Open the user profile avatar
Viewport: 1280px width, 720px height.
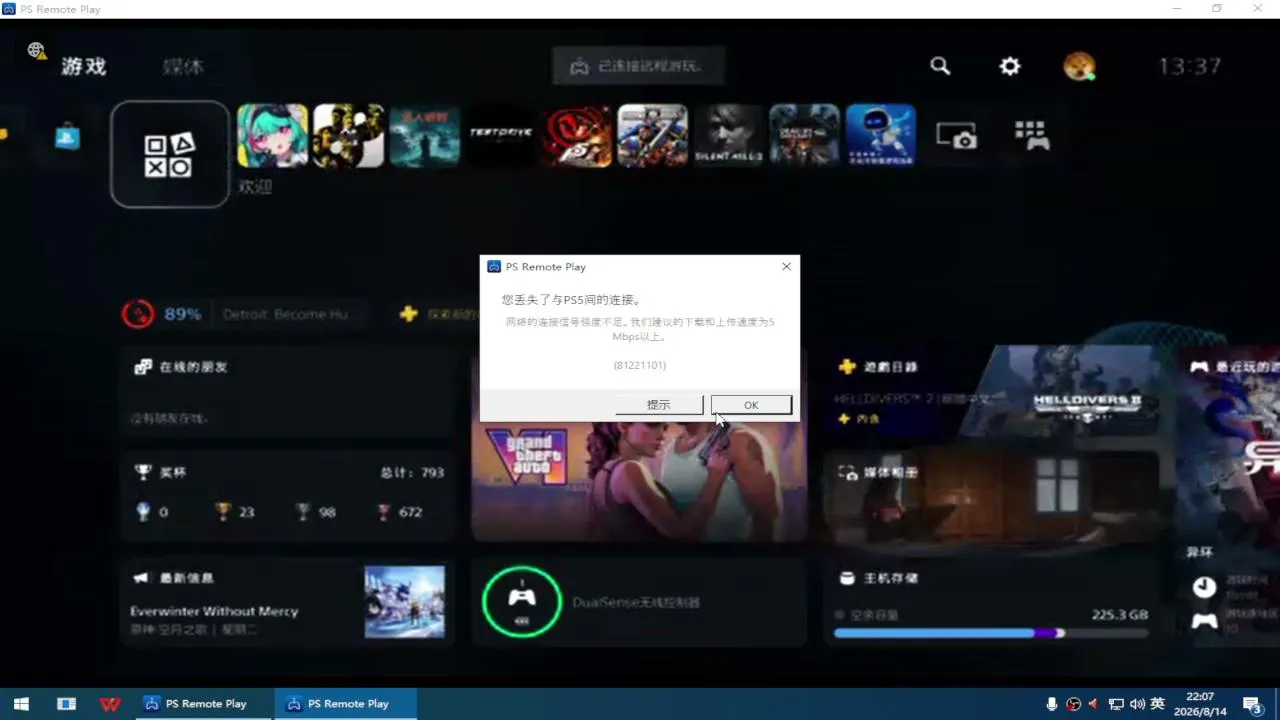(x=1079, y=67)
